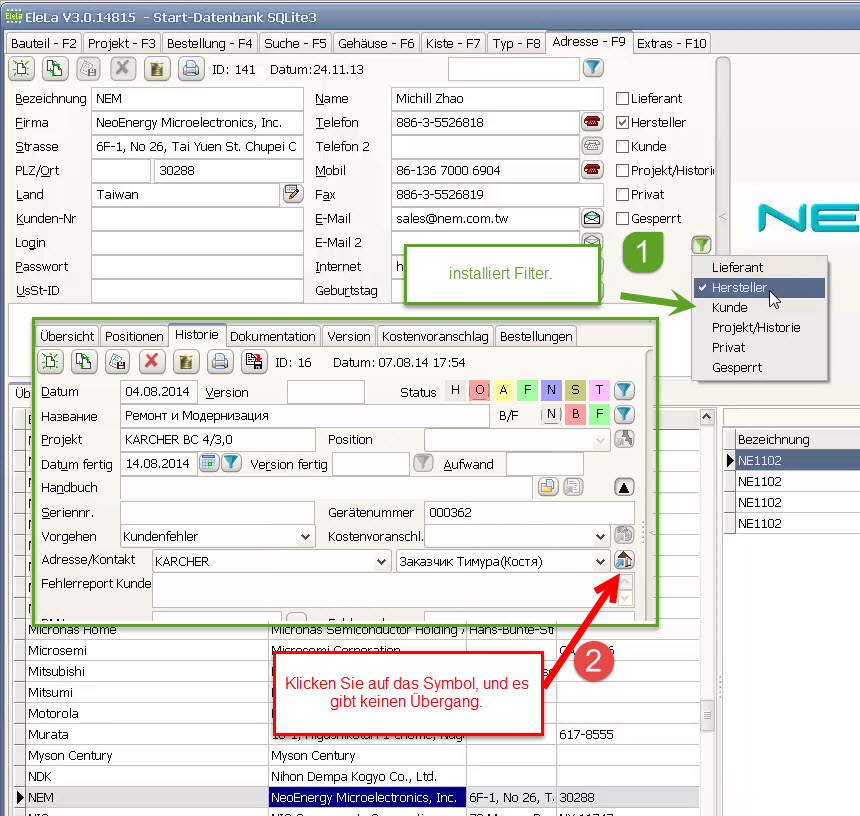
Task: Click the print icon in the Historie toolbar
Action: (x=220, y=361)
